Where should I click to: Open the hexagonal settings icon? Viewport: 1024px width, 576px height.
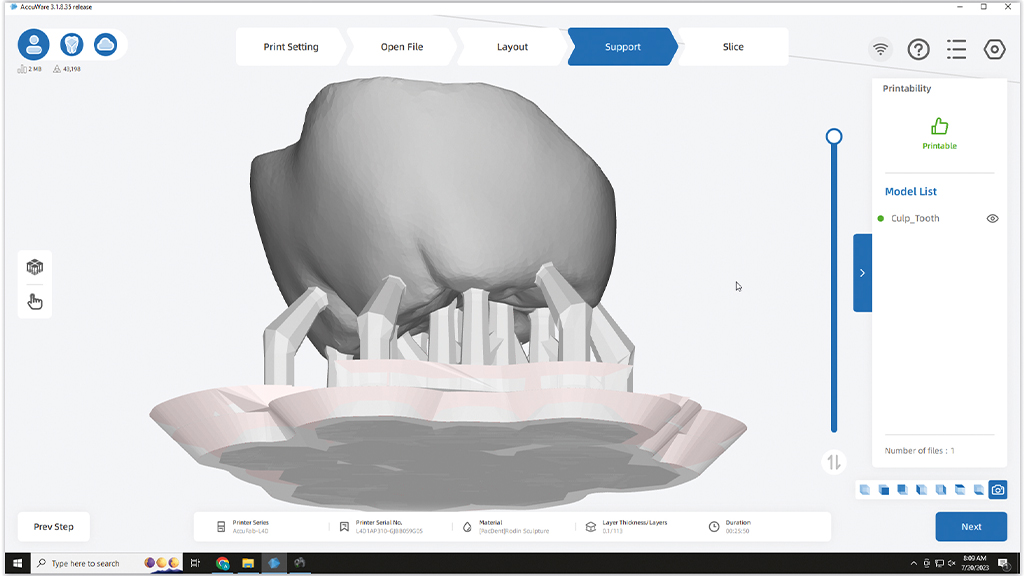click(x=994, y=49)
